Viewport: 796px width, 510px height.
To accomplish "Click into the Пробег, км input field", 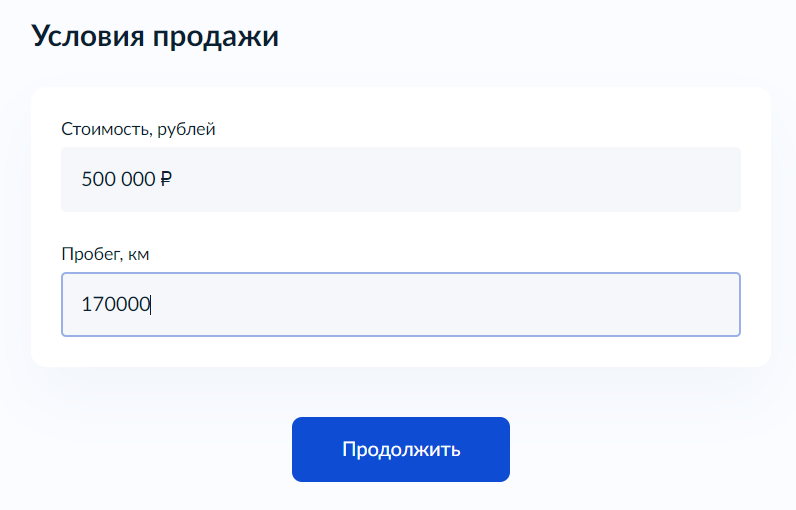I will 401,304.
